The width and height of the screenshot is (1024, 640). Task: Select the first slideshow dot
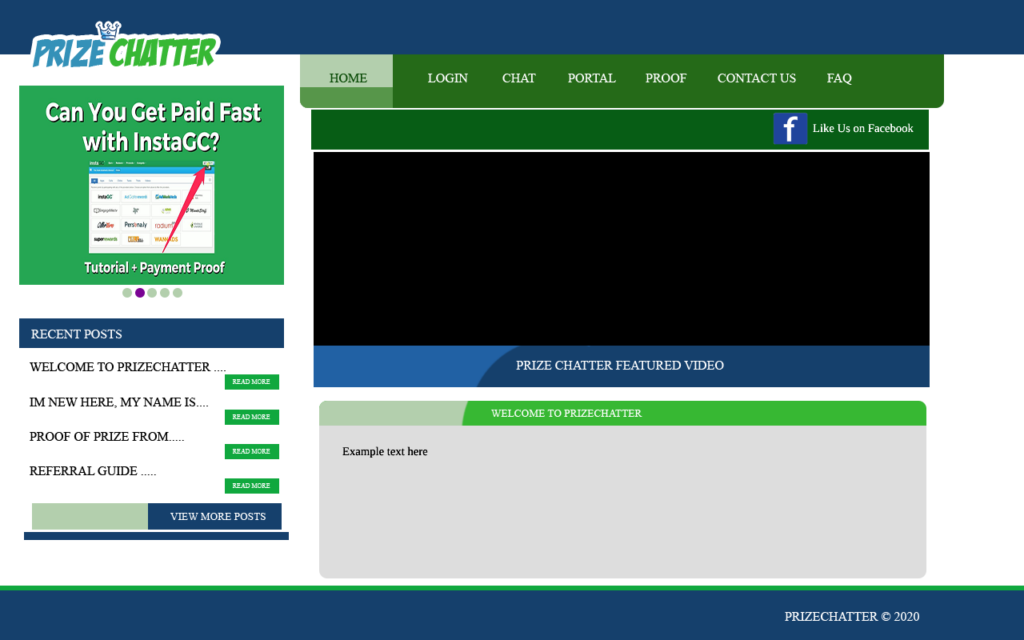[x=127, y=293]
